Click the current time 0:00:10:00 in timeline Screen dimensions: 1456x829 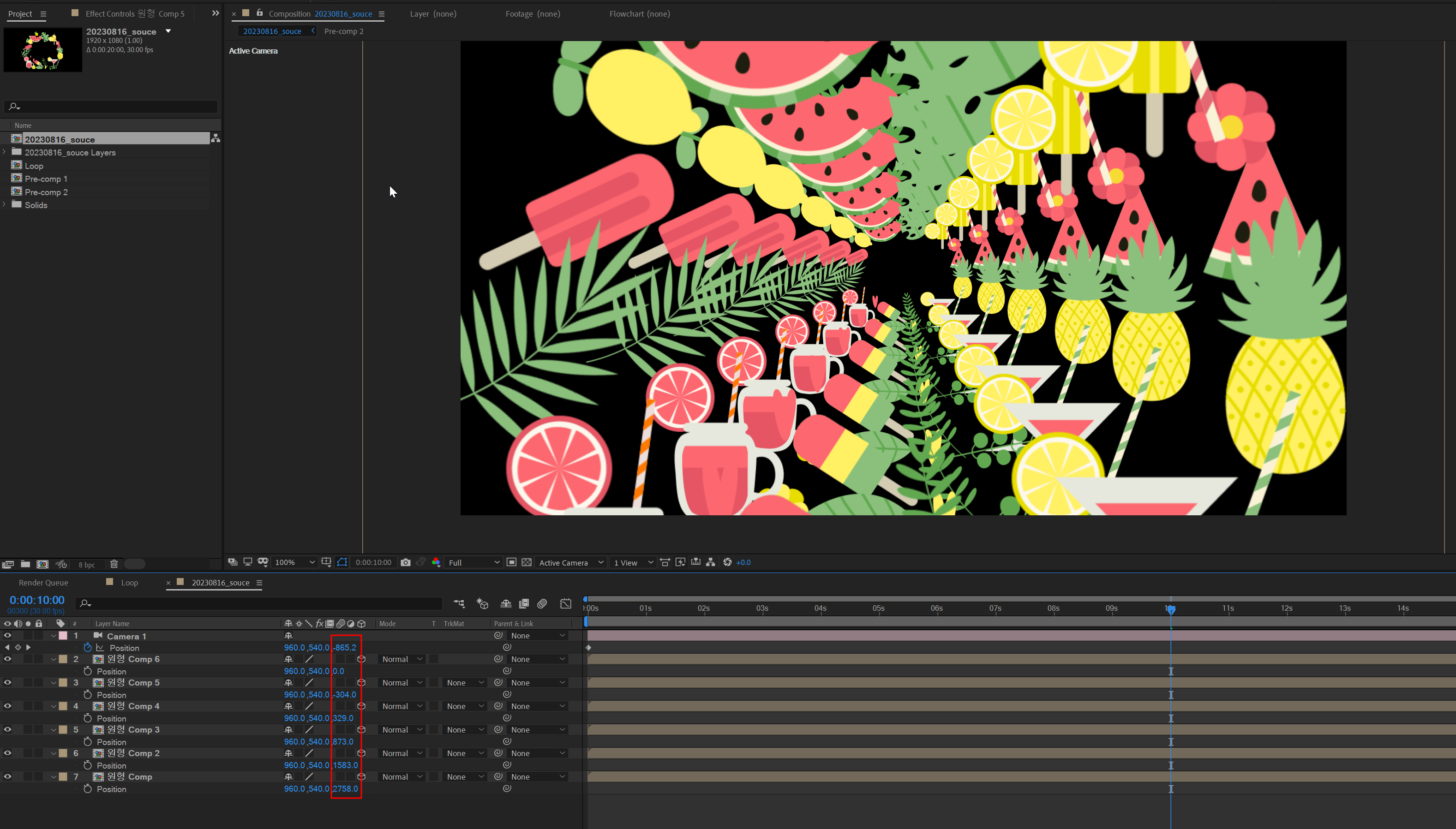click(37, 600)
